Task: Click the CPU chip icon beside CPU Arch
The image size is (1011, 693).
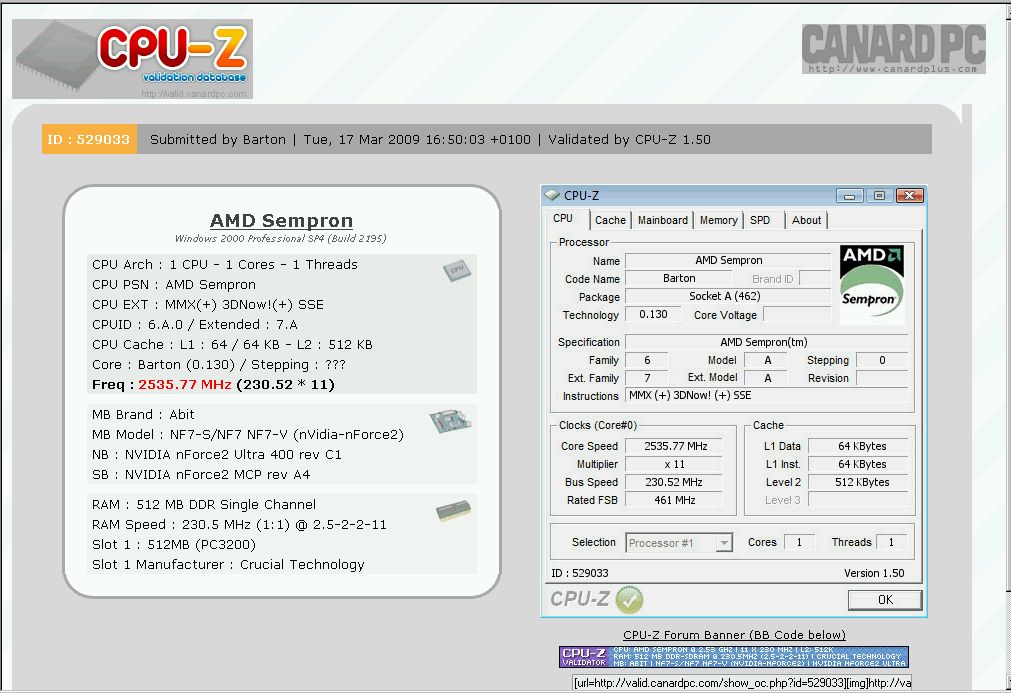Action: [456, 269]
